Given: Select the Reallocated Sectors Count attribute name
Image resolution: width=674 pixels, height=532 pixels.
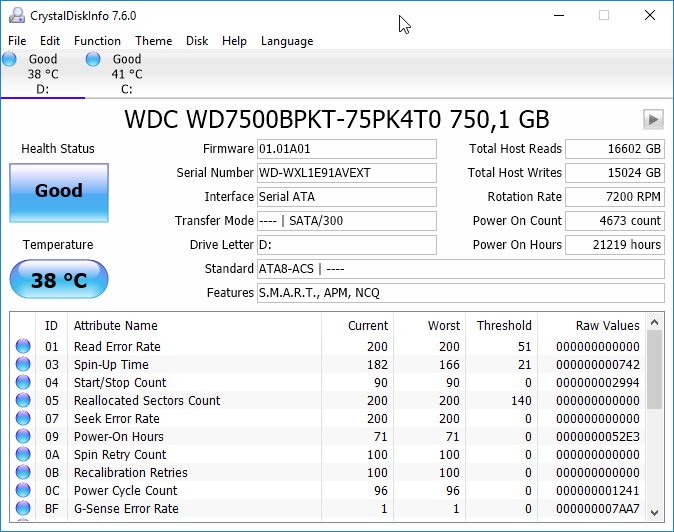Looking at the screenshot, I should [147, 401].
